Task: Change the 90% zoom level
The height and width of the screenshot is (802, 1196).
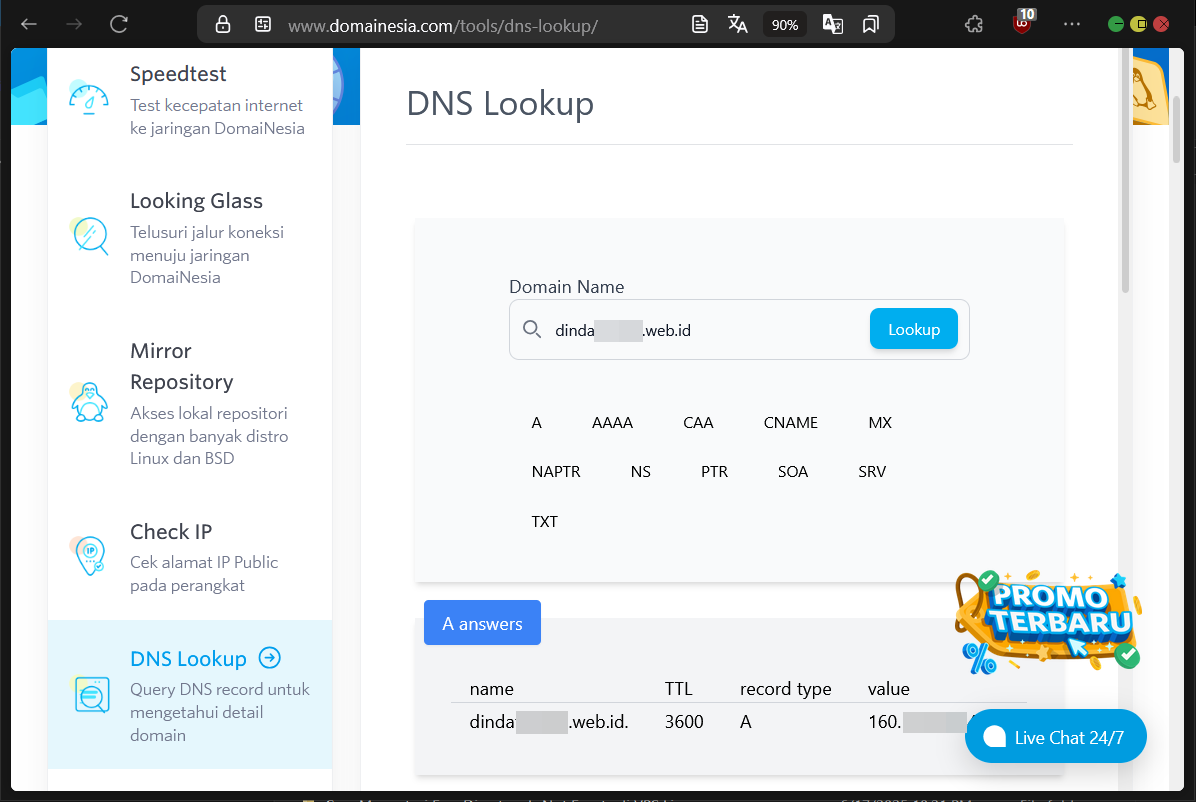Action: [785, 25]
